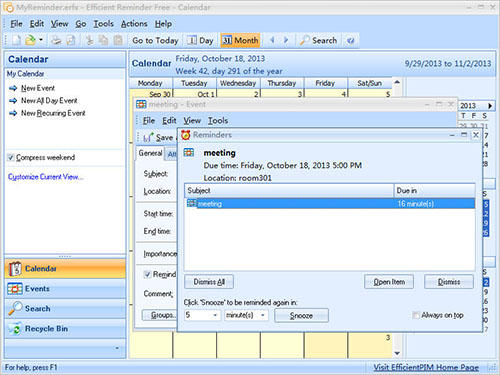Open the Help menu
This screenshot has height=375, width=500.
(163, 24)
